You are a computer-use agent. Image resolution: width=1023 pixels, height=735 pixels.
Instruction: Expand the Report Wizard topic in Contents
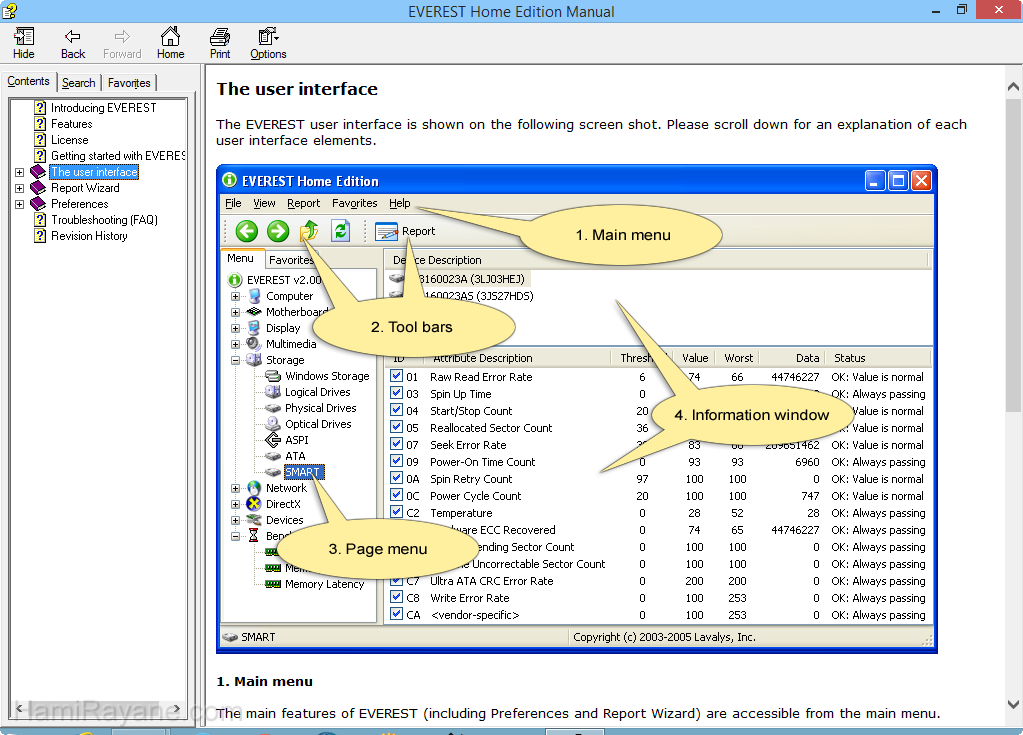coord(20,188)
